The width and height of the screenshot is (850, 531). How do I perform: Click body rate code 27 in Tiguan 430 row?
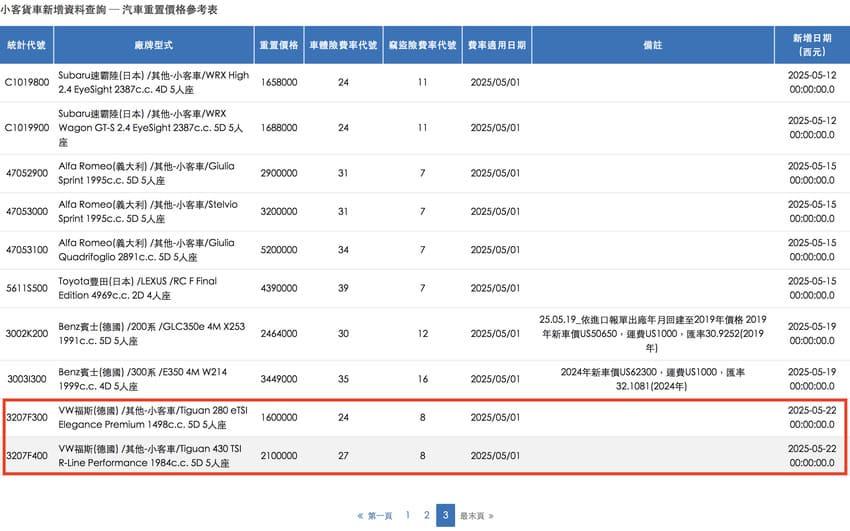[343, 456]
